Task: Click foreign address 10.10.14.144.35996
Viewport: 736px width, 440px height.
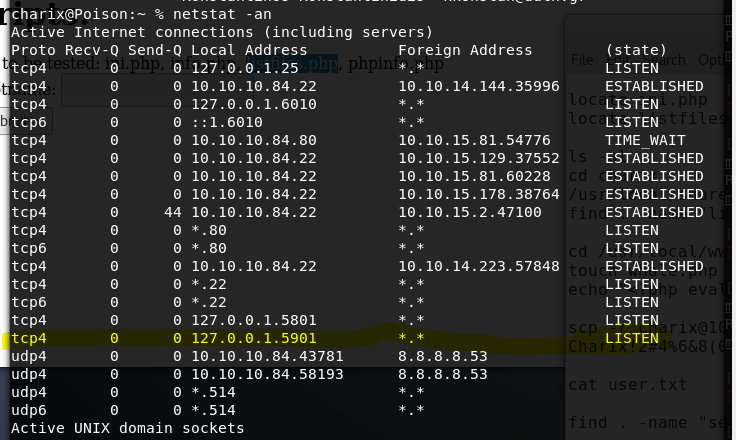Action: (x=478, y=86)
